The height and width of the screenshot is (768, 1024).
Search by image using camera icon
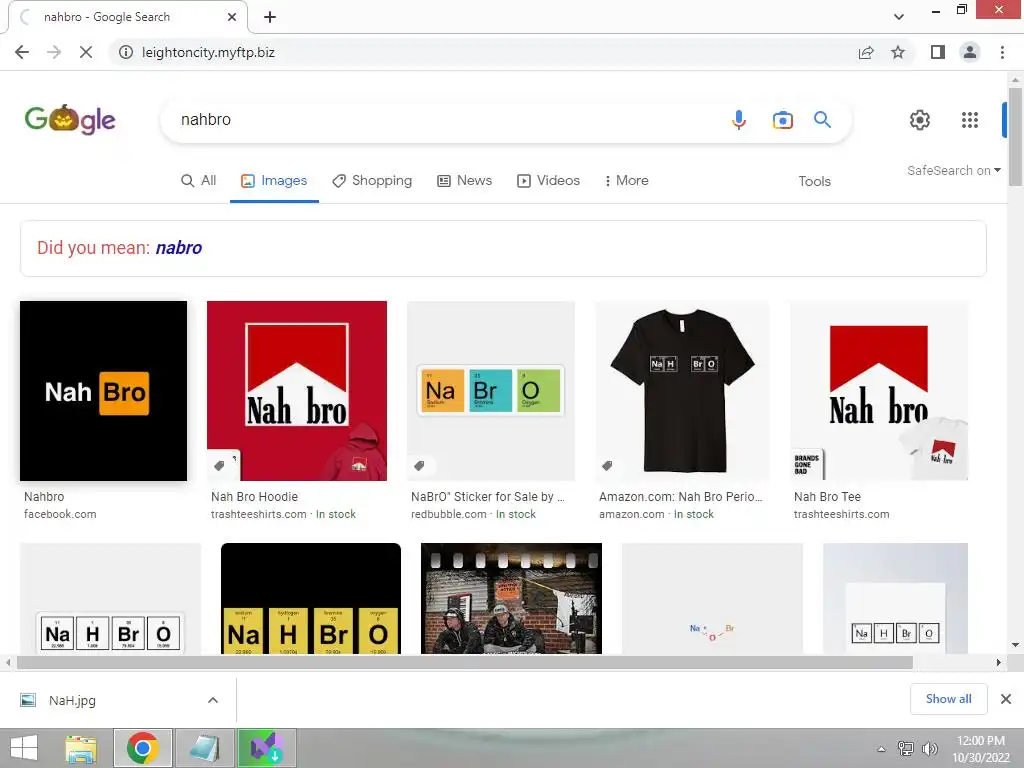tap(782, 120)
